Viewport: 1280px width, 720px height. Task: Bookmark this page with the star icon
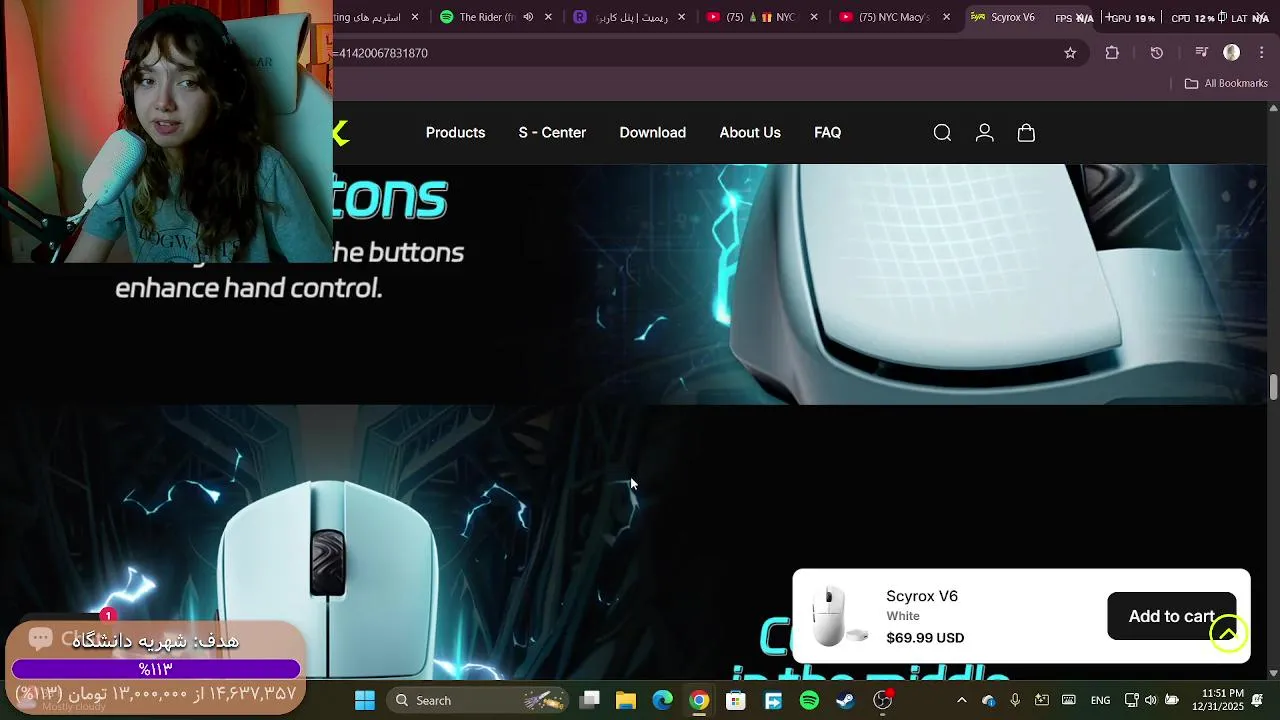click(x=1070, y=53)
